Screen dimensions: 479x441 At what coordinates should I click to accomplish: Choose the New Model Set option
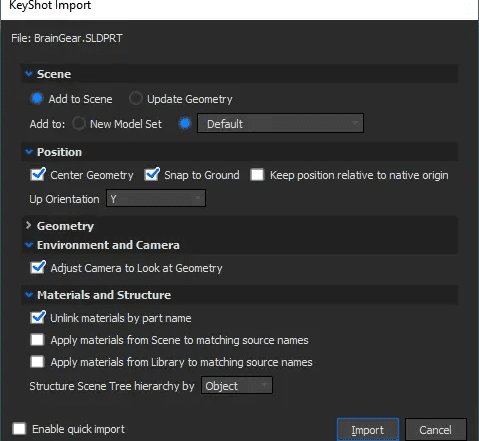(x=79, y=124)
